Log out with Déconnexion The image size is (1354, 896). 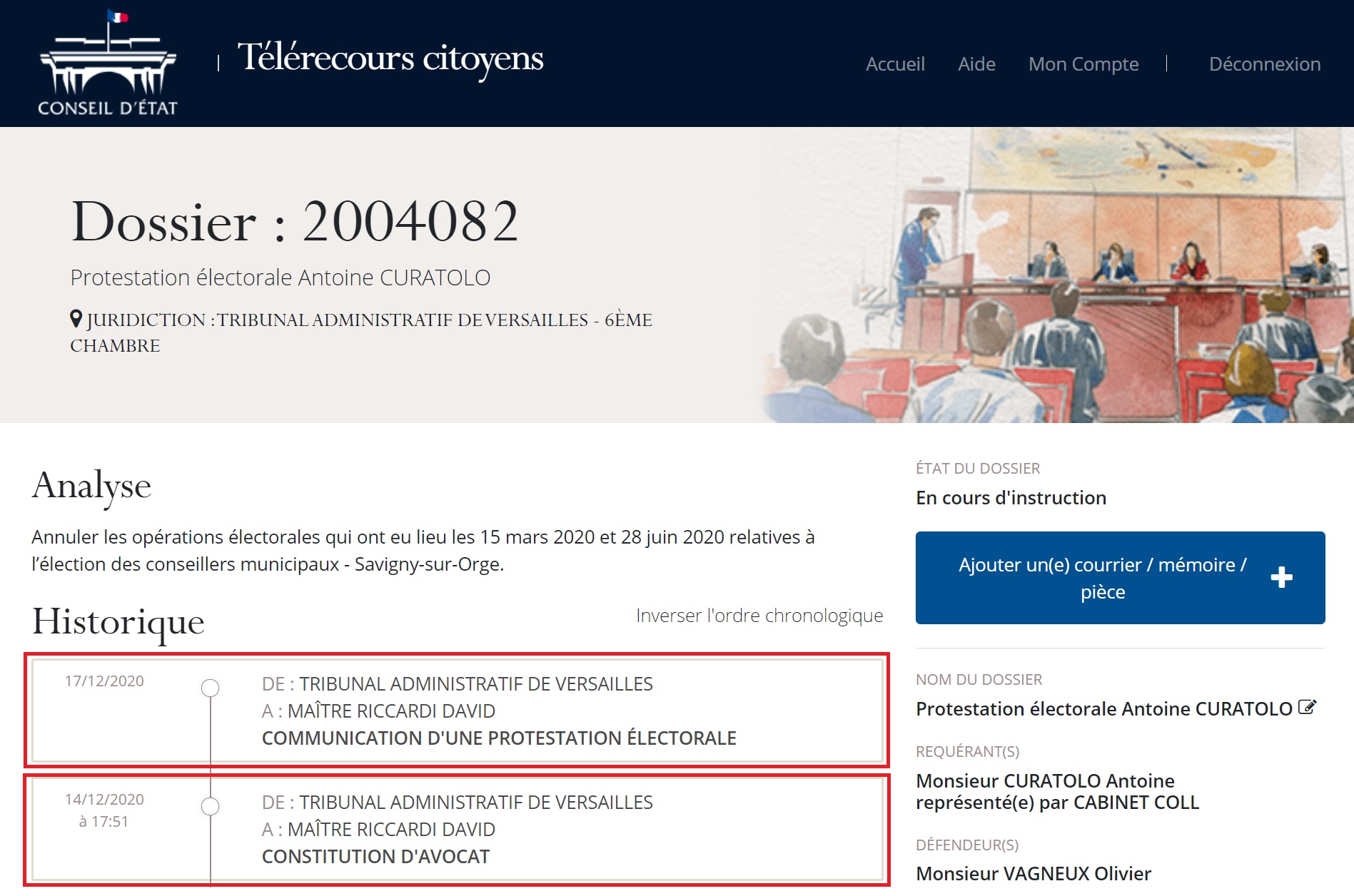coord(1264,64)
